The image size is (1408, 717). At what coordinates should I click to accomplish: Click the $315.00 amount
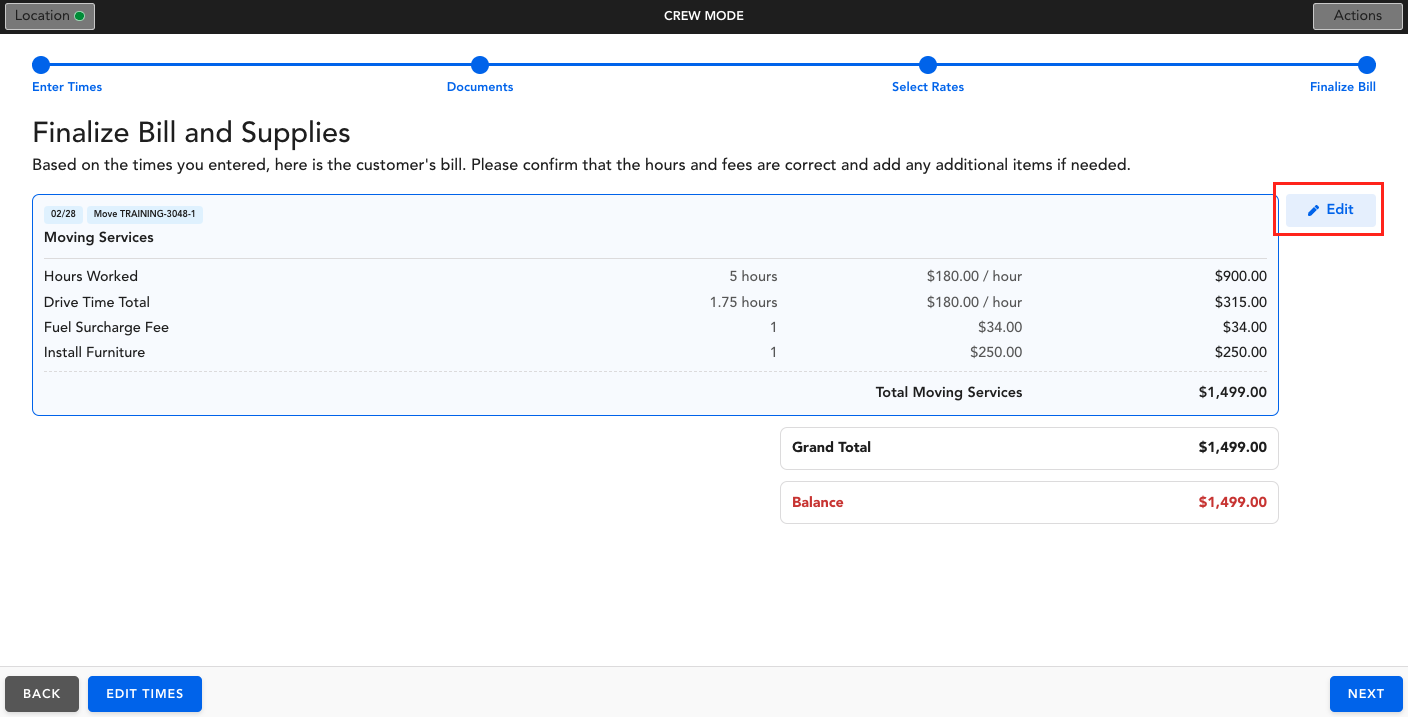(1241, 302)
